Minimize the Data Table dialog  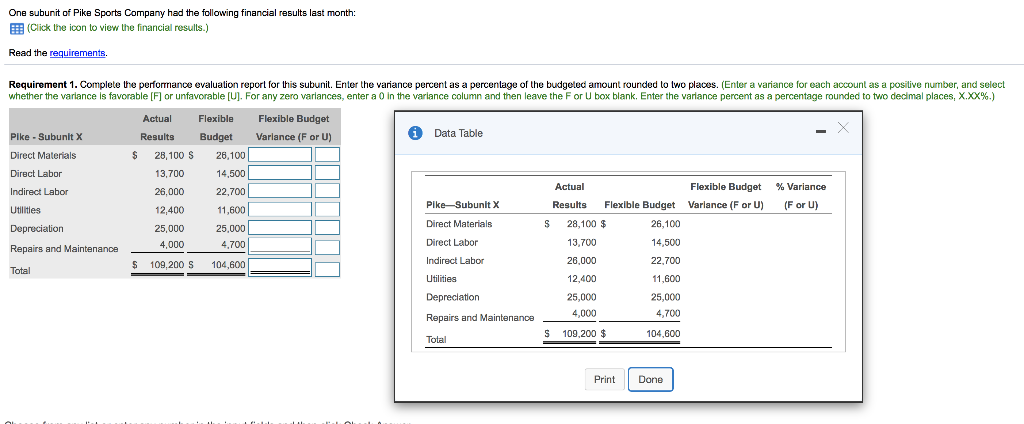pos(820,133)
